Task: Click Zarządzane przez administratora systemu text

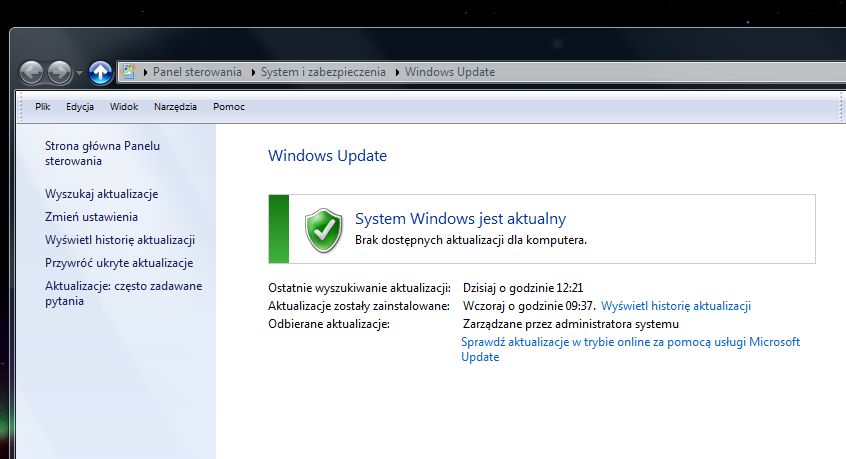Action: (x=571, y=324)
